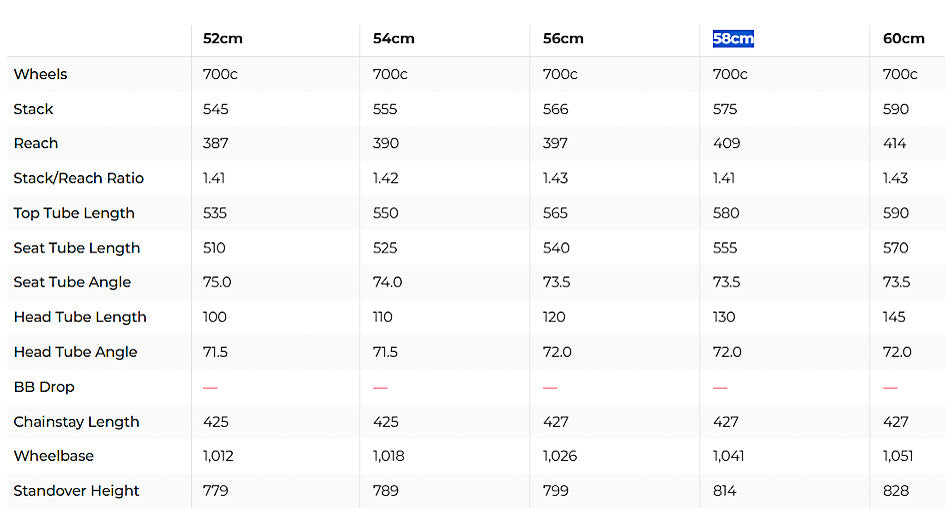Select the 52cm size column header
The image size is (945, 532).
click(222, 39)
